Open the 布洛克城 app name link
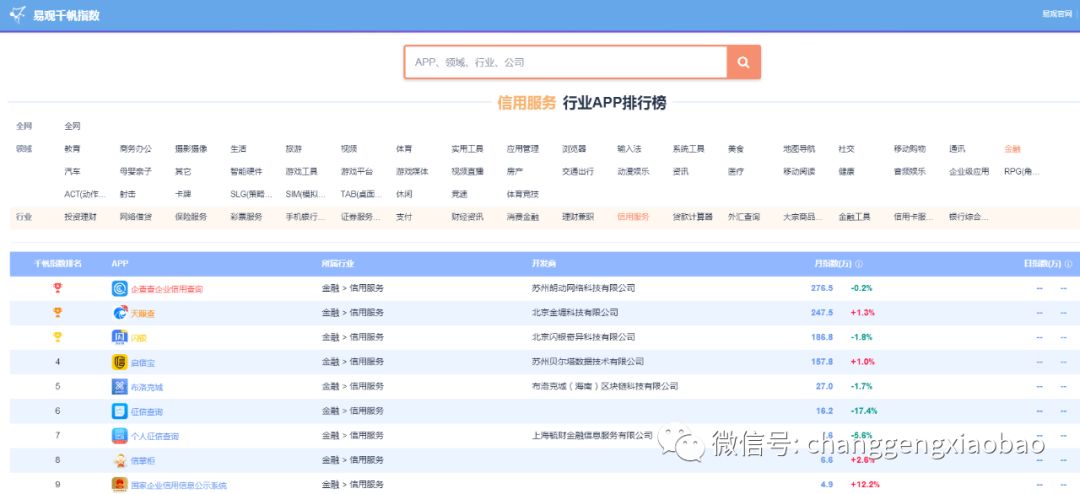 pos(147,387)
